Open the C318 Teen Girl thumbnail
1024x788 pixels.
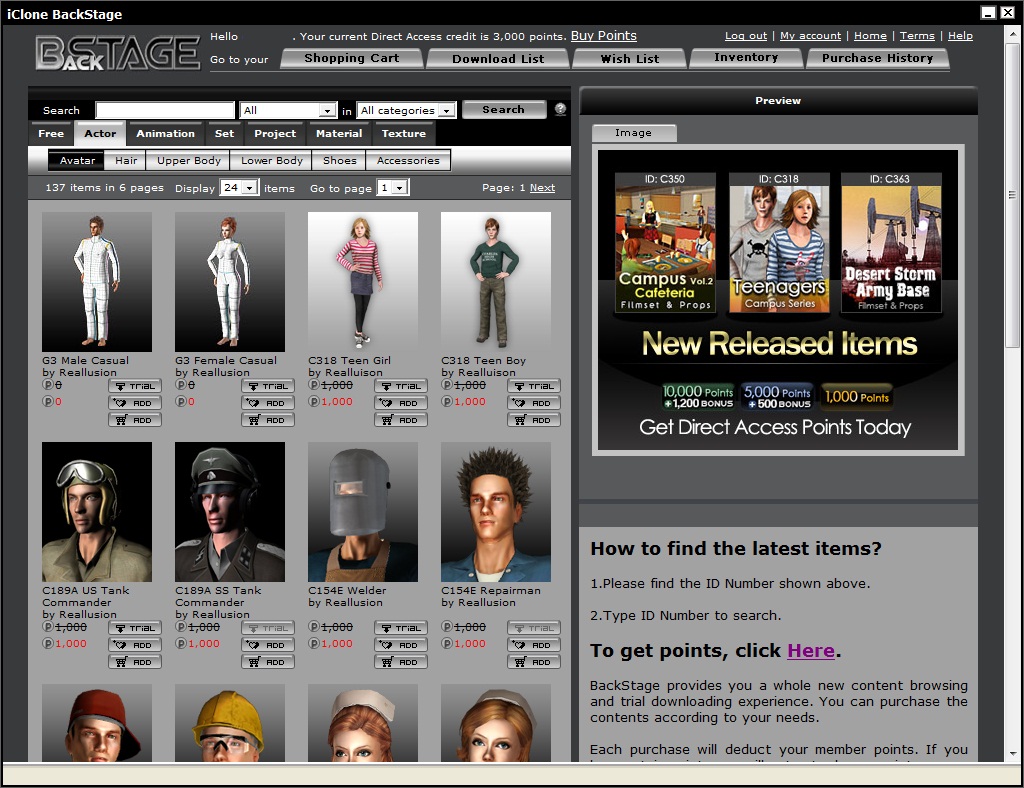pyautogui.click(x=362, y=281)
